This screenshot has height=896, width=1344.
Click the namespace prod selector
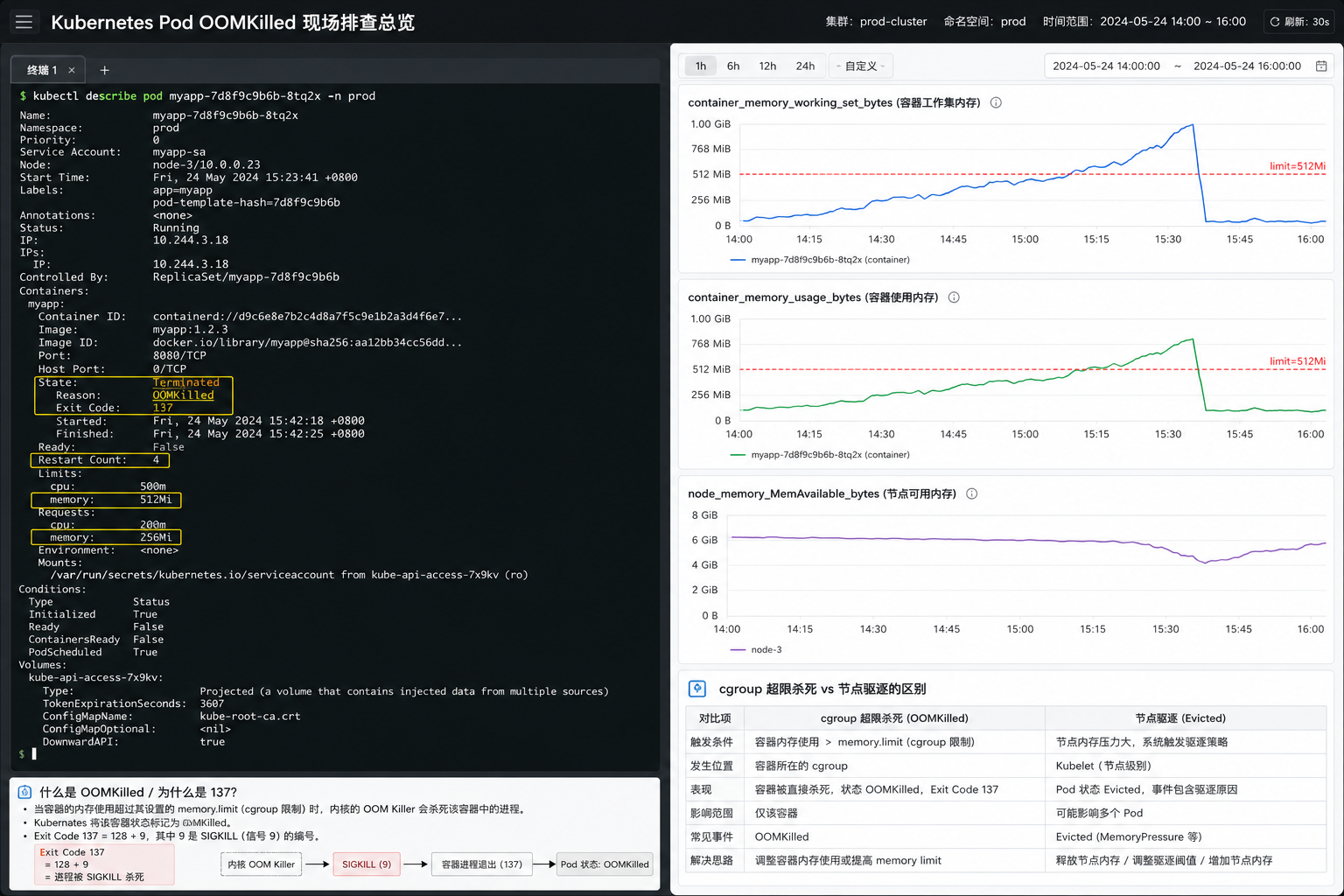point(984,22)
